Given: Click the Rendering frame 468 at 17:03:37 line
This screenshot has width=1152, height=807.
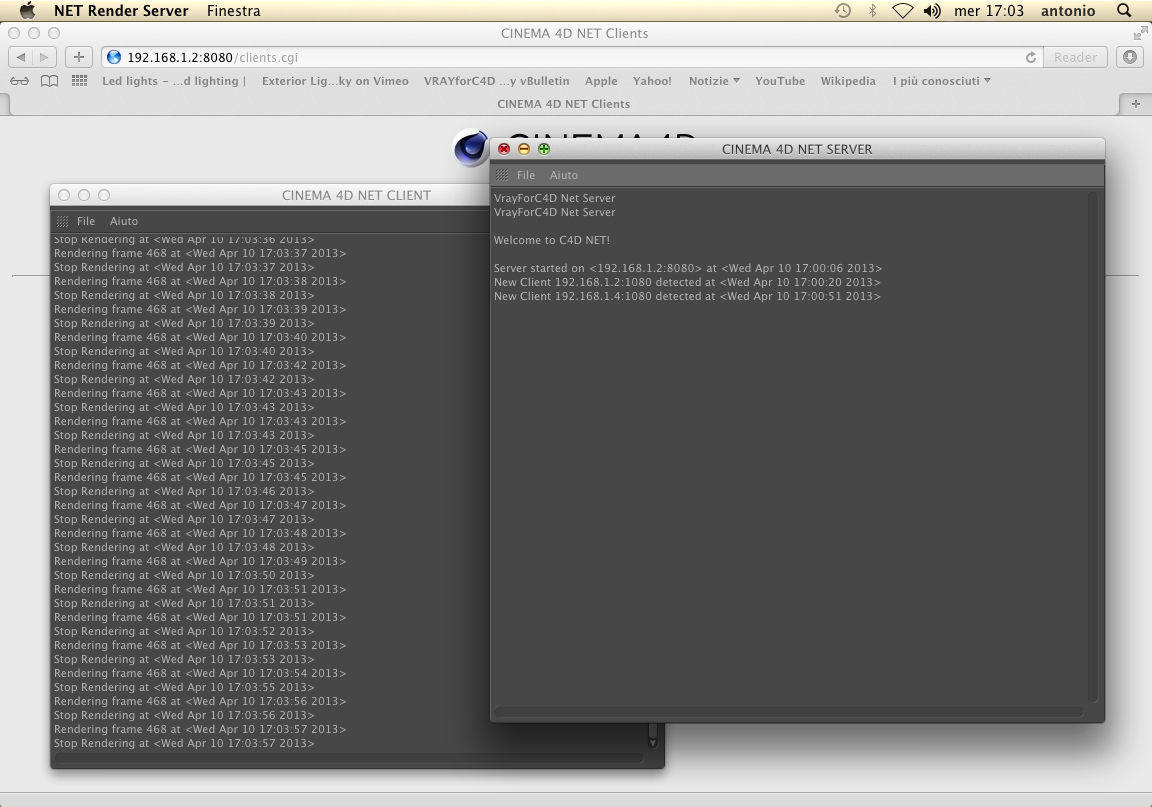Looking at the screenshot, I should point(200,253).
